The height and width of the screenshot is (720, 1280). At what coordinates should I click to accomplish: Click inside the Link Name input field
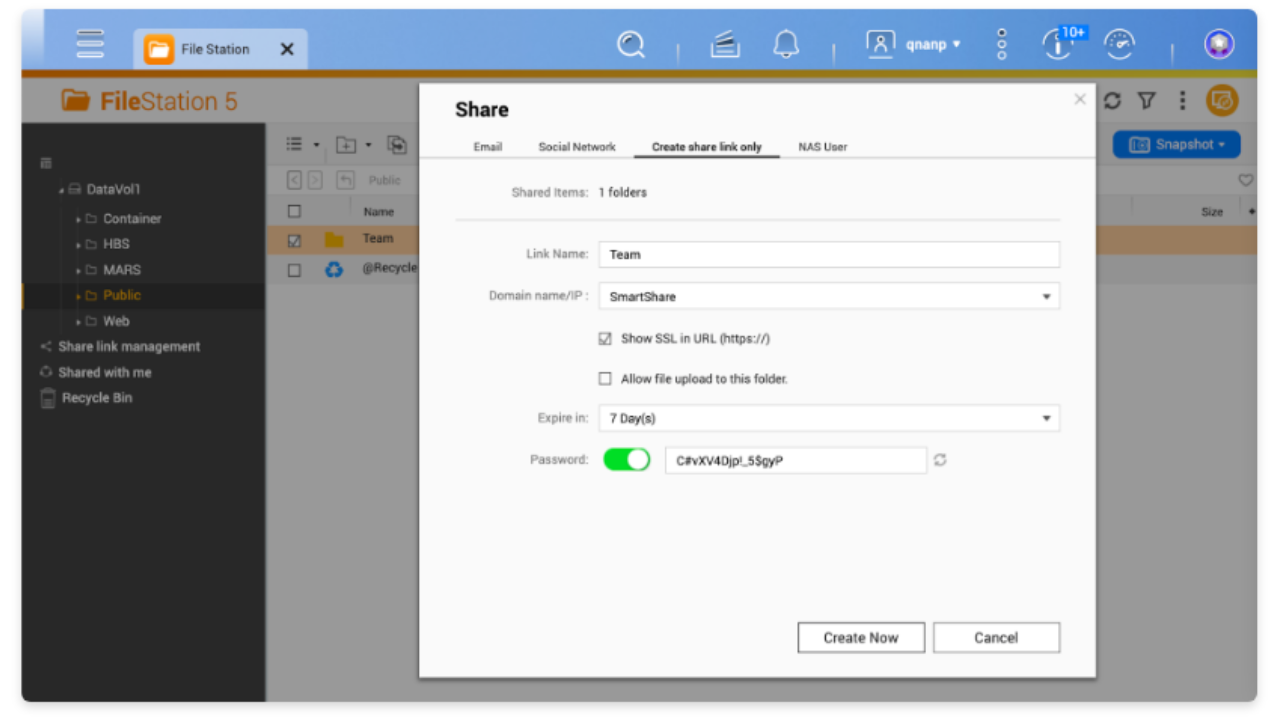(828, 254)
